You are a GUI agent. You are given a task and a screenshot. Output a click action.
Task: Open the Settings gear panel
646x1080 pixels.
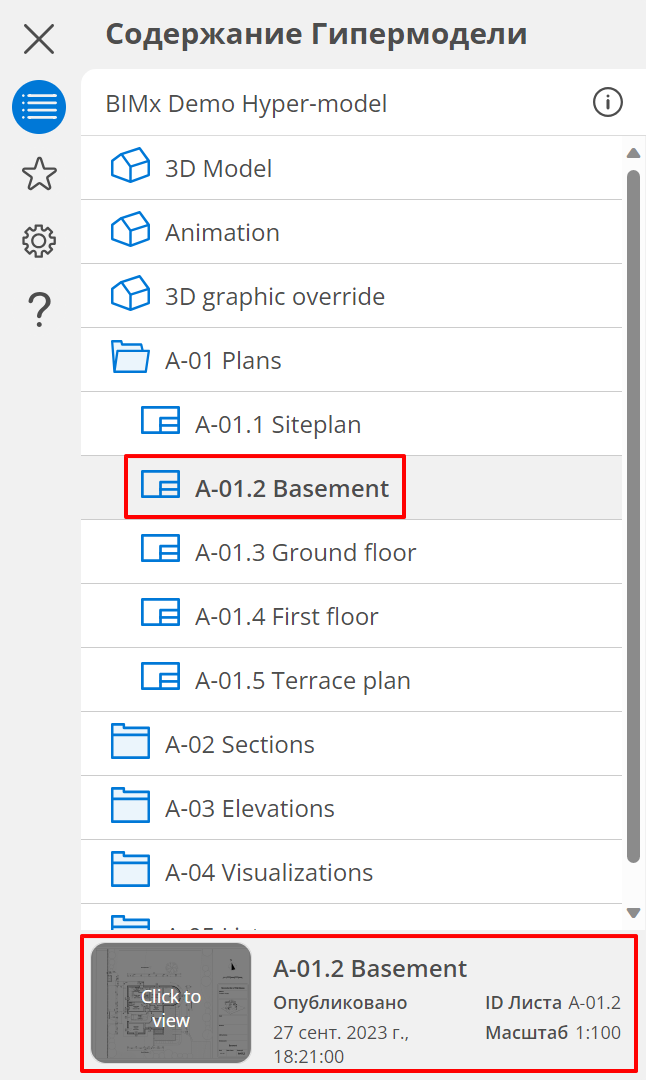tap(39, 241)
